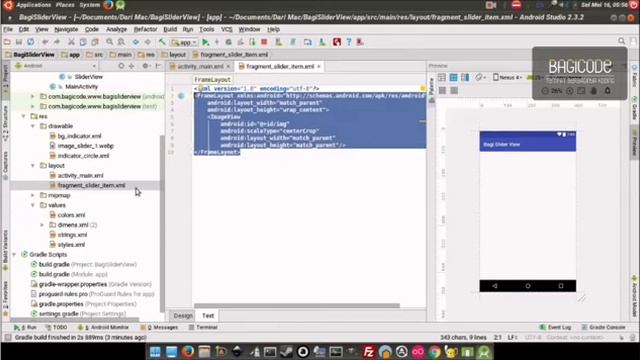Viewport: 640px width, 360px height.
Task: Collapse the res folder
Action: pyautogui.click(x=23, y=116)
